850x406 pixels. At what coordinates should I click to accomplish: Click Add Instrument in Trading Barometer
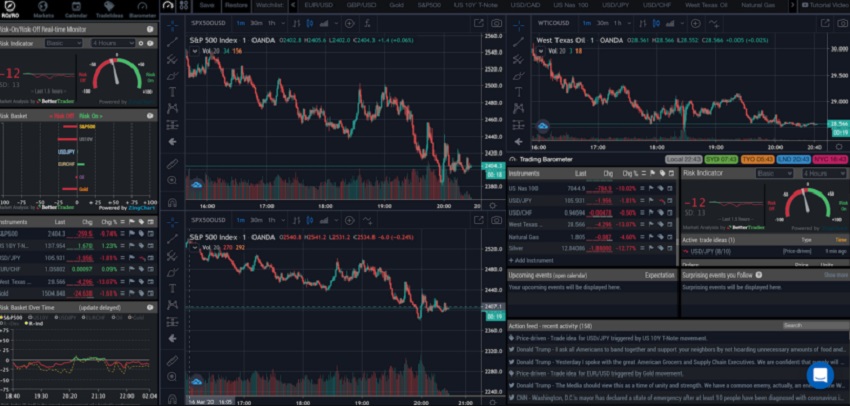click(531, 260)
